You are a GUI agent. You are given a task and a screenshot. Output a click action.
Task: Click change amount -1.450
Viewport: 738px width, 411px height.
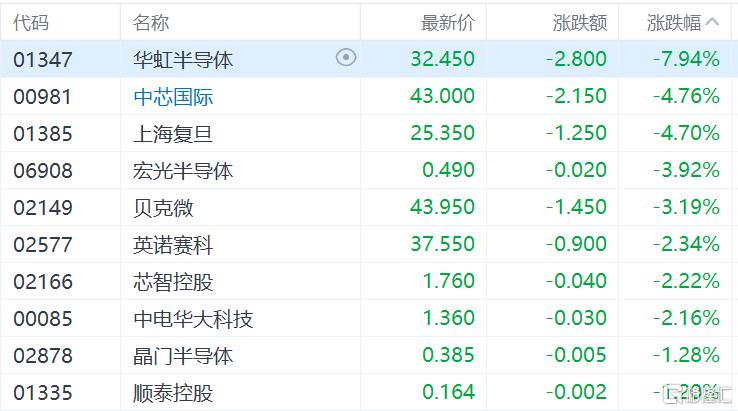click(576, 207)
